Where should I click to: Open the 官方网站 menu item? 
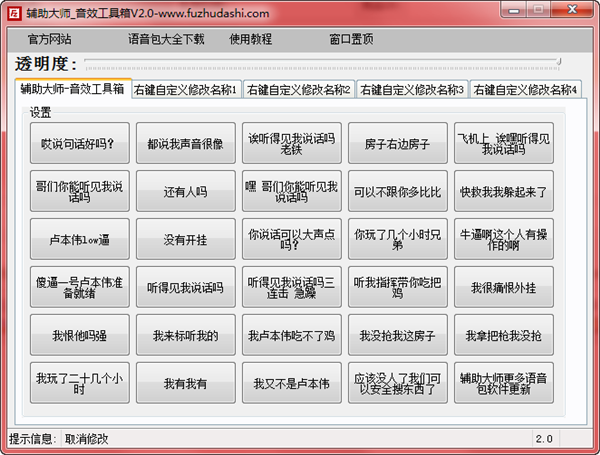point(50,39)
